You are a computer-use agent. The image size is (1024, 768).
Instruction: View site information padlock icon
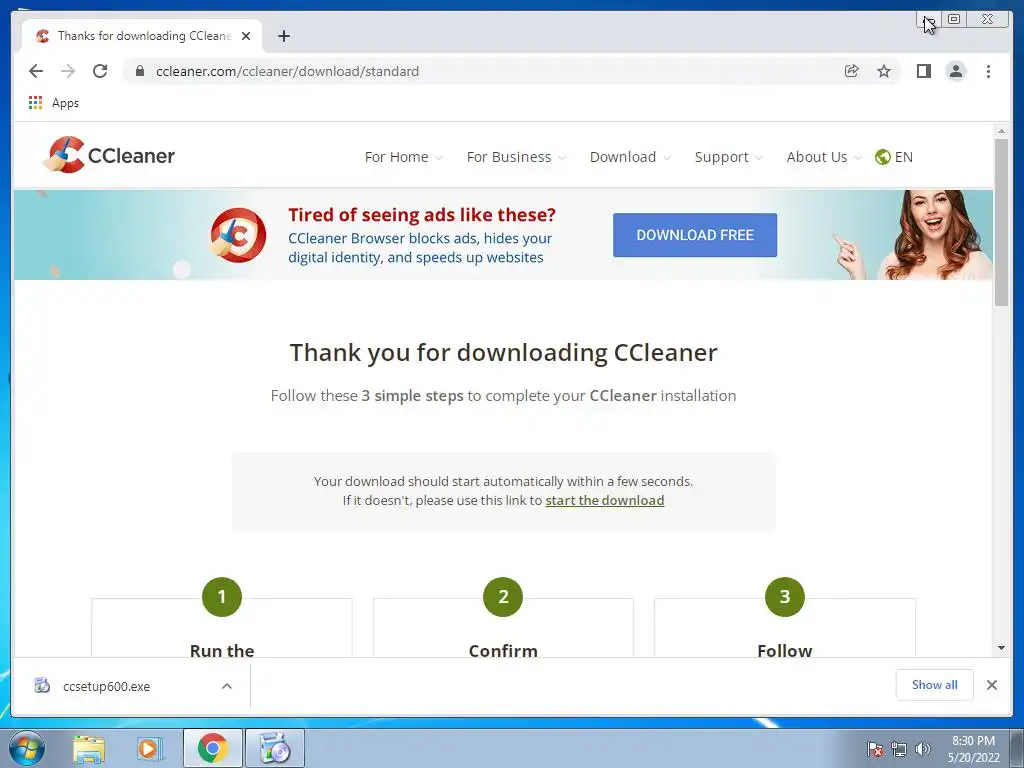tap(140, 71)
